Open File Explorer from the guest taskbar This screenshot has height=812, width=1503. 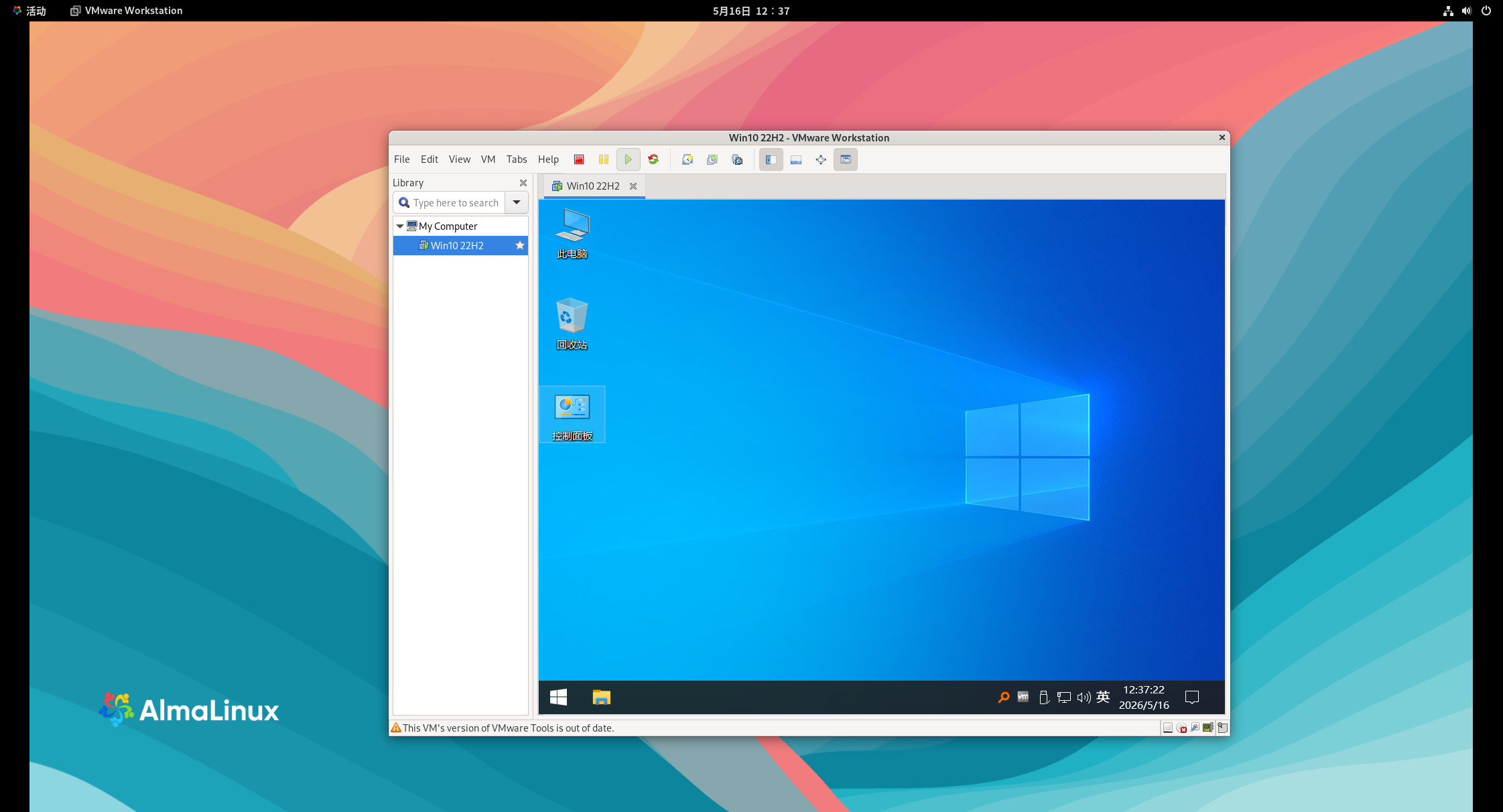601,697
